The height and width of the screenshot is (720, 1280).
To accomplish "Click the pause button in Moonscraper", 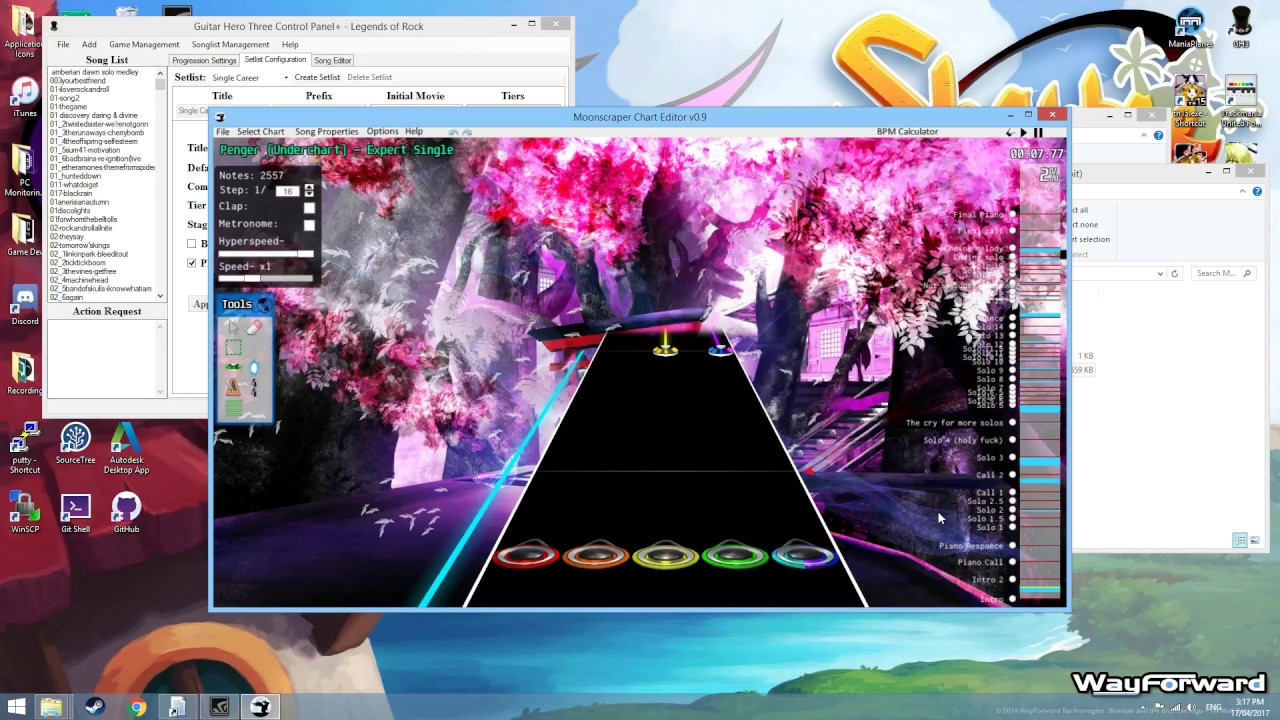I will [x=1038, y=132].
